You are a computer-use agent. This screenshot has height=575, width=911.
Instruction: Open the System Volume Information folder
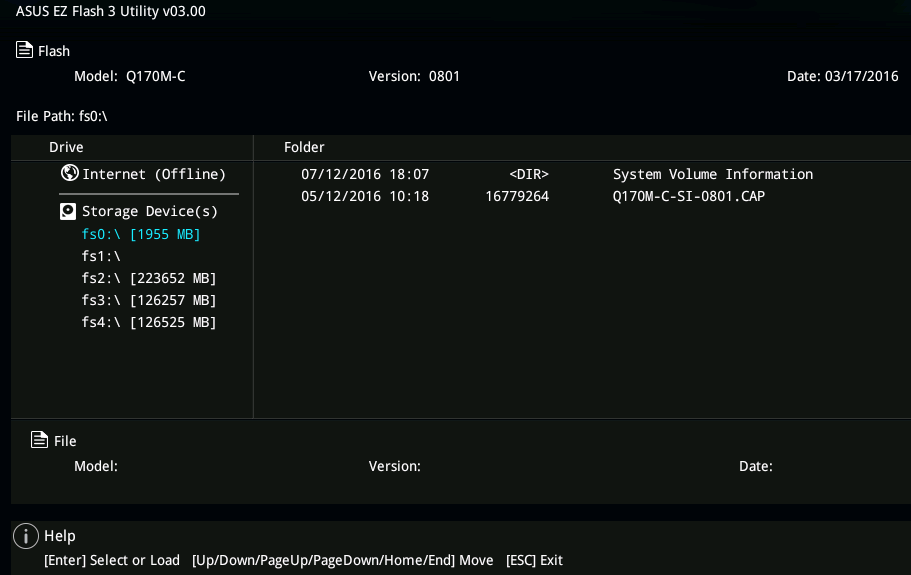click(713, 174)
